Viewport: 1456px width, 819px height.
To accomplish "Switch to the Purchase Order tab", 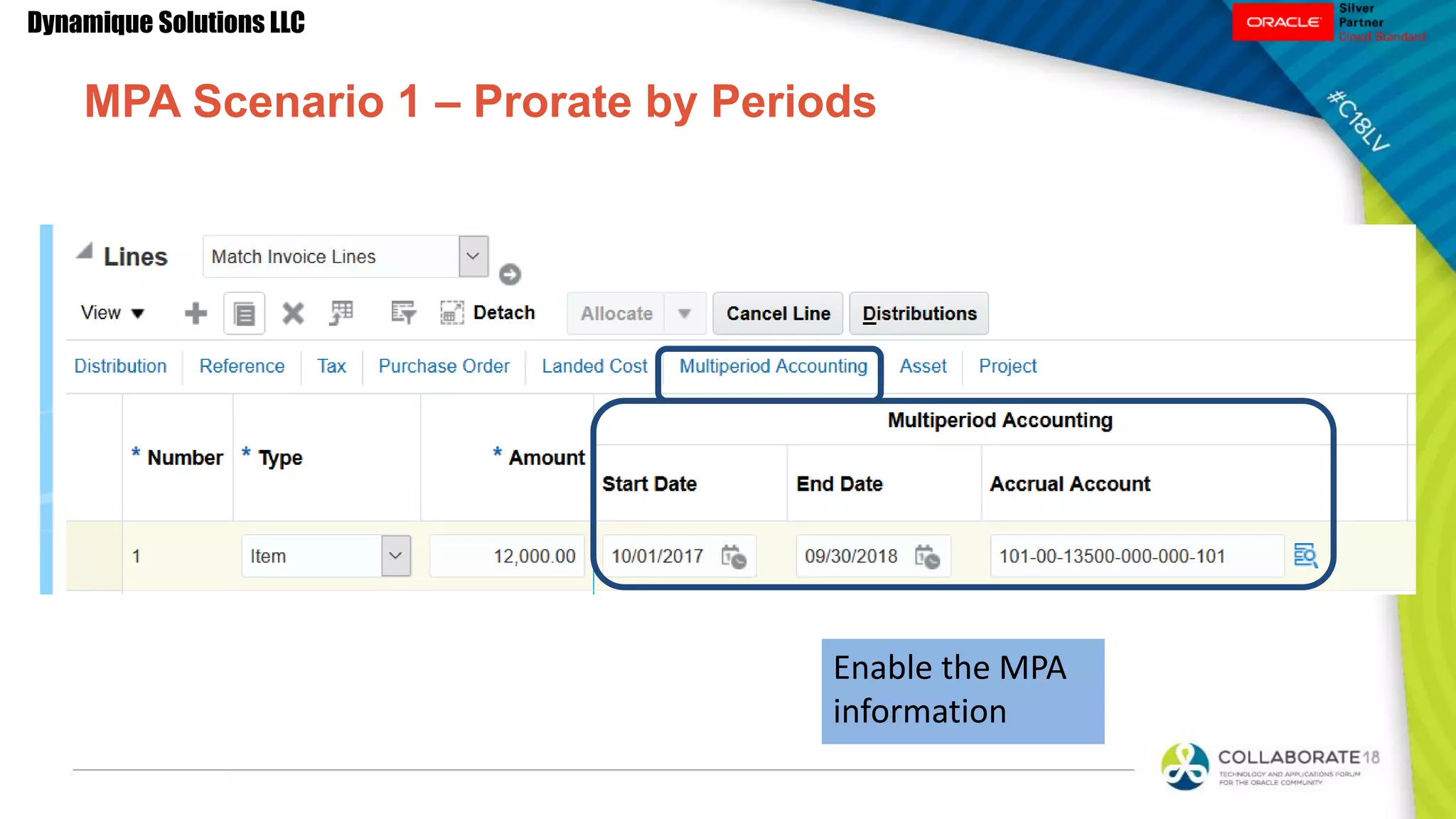I will click(x=444, y=366).
